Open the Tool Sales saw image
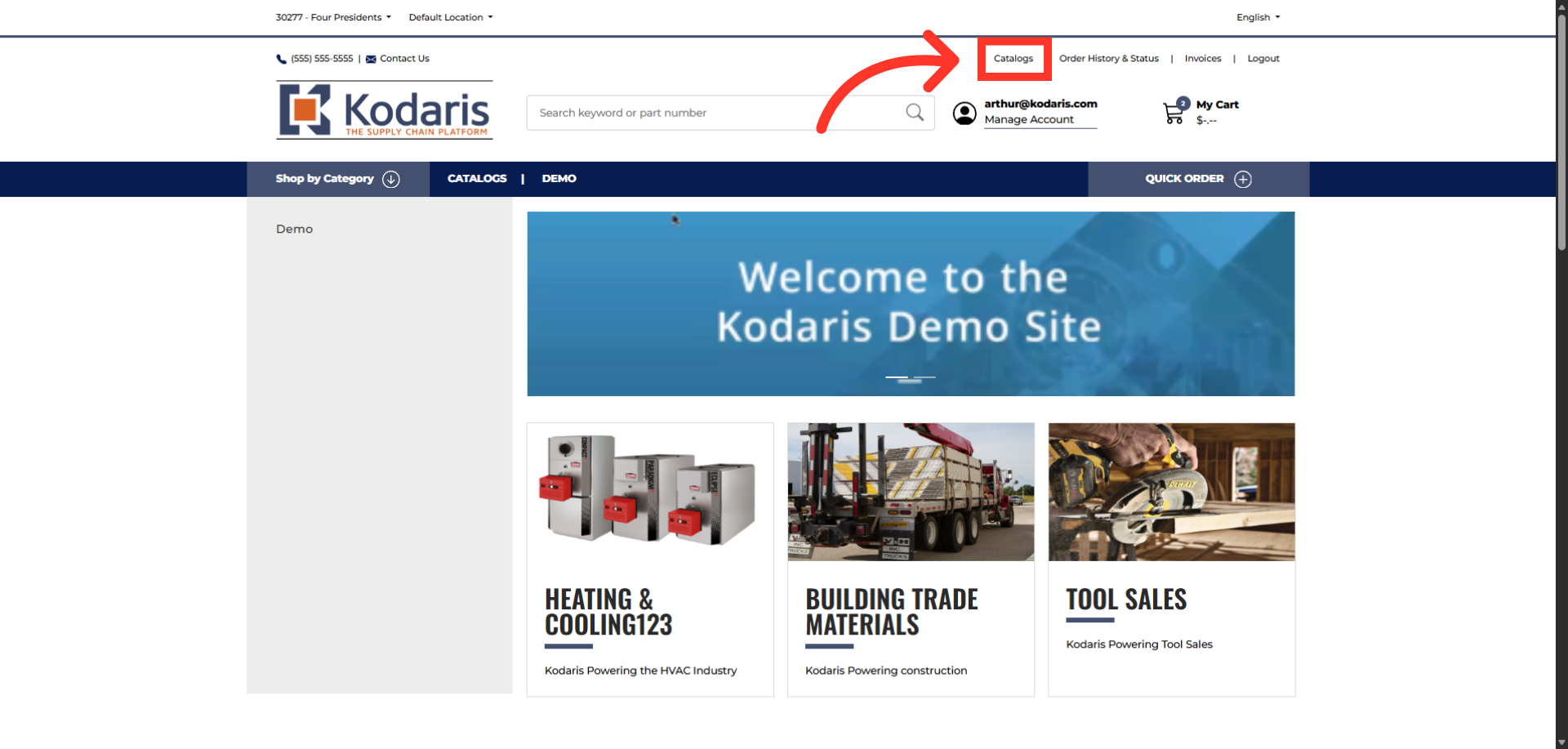Image resolution: width=1568 pixels, height=749 pixels. [x=1172, y=492]
